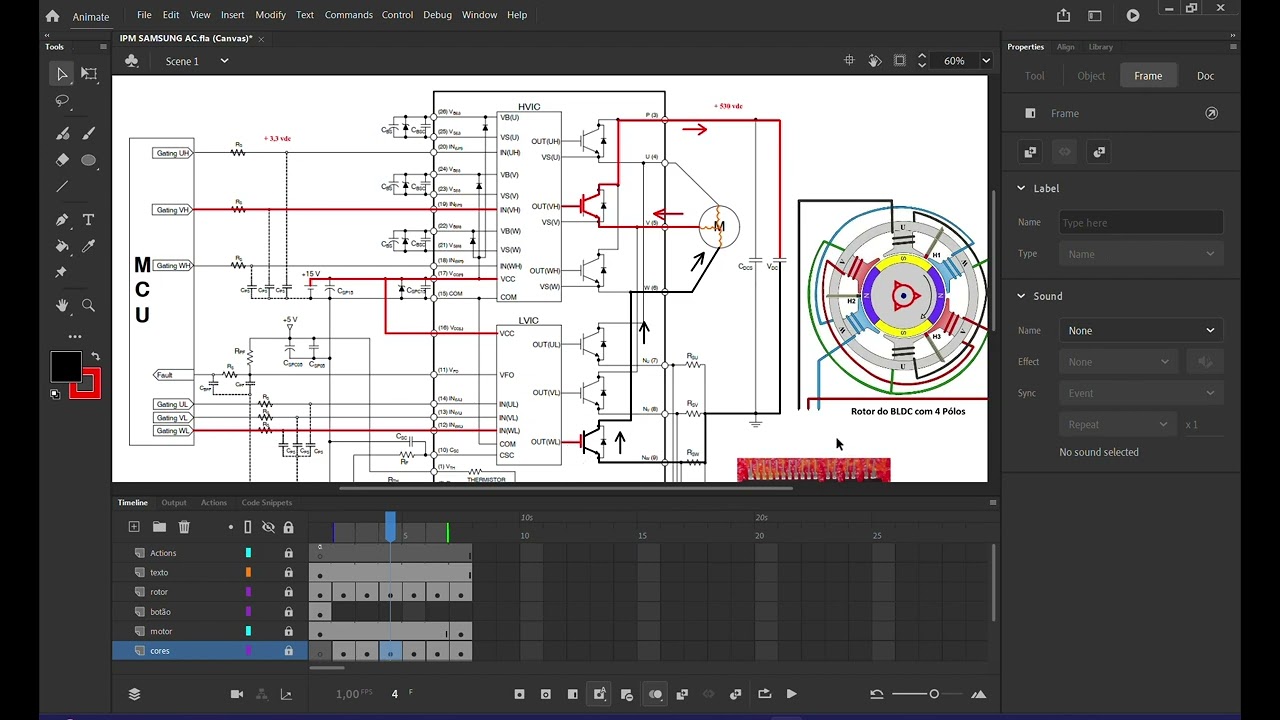Switch to the Doc properties button
1280x720 pixels.
[x=1205, y=76]
